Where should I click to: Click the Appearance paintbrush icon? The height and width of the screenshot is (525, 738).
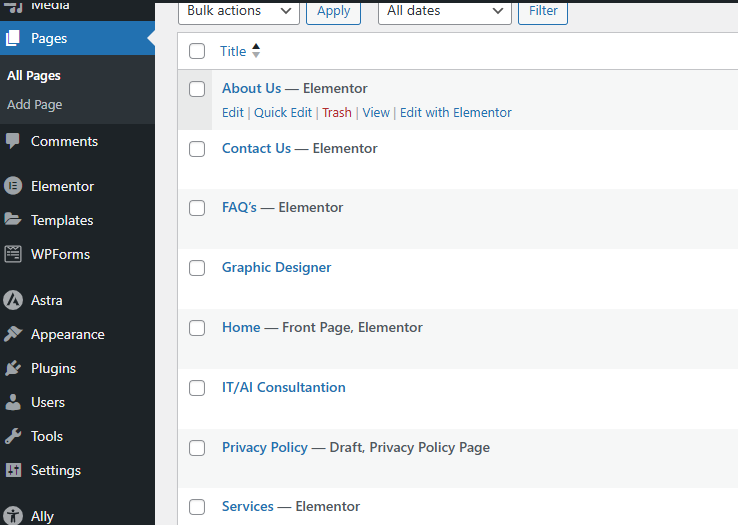coord(13,334)
